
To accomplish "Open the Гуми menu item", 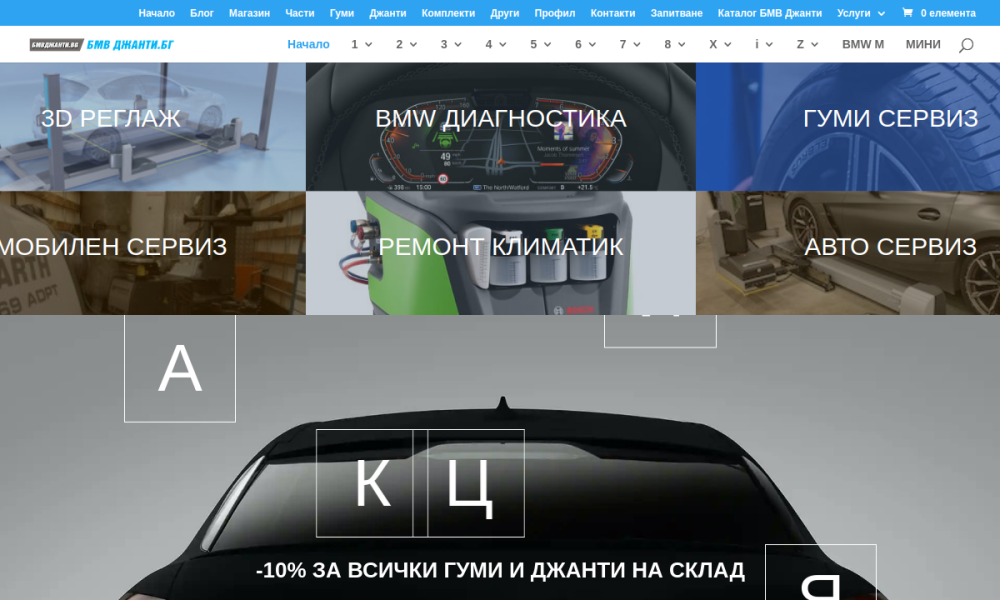I will pyautogui.click(x=342, y=13).
